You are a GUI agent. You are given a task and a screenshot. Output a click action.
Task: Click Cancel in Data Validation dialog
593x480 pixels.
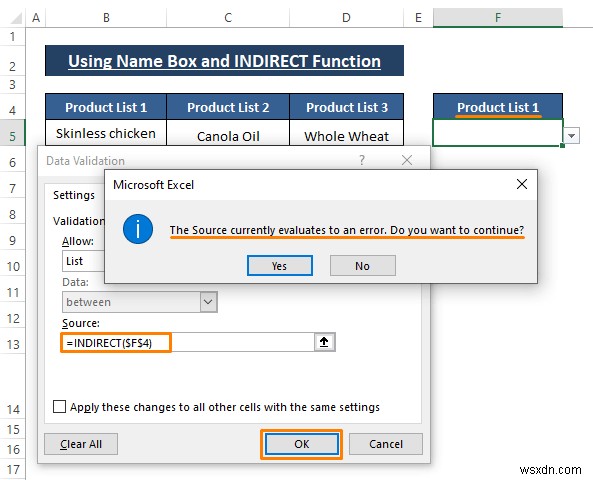click(385, 444)
